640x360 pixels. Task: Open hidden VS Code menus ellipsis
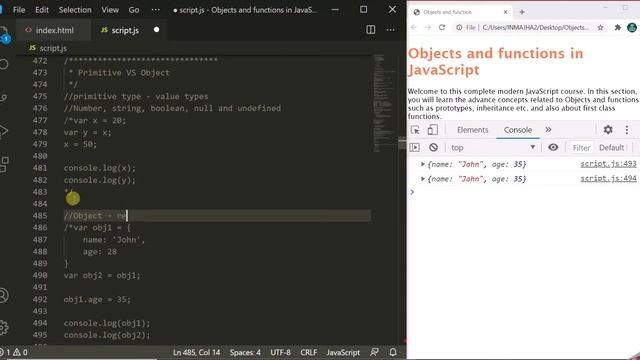156,10
